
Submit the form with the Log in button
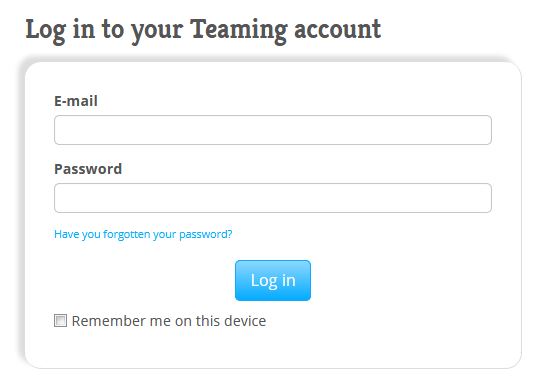(273, 280)
